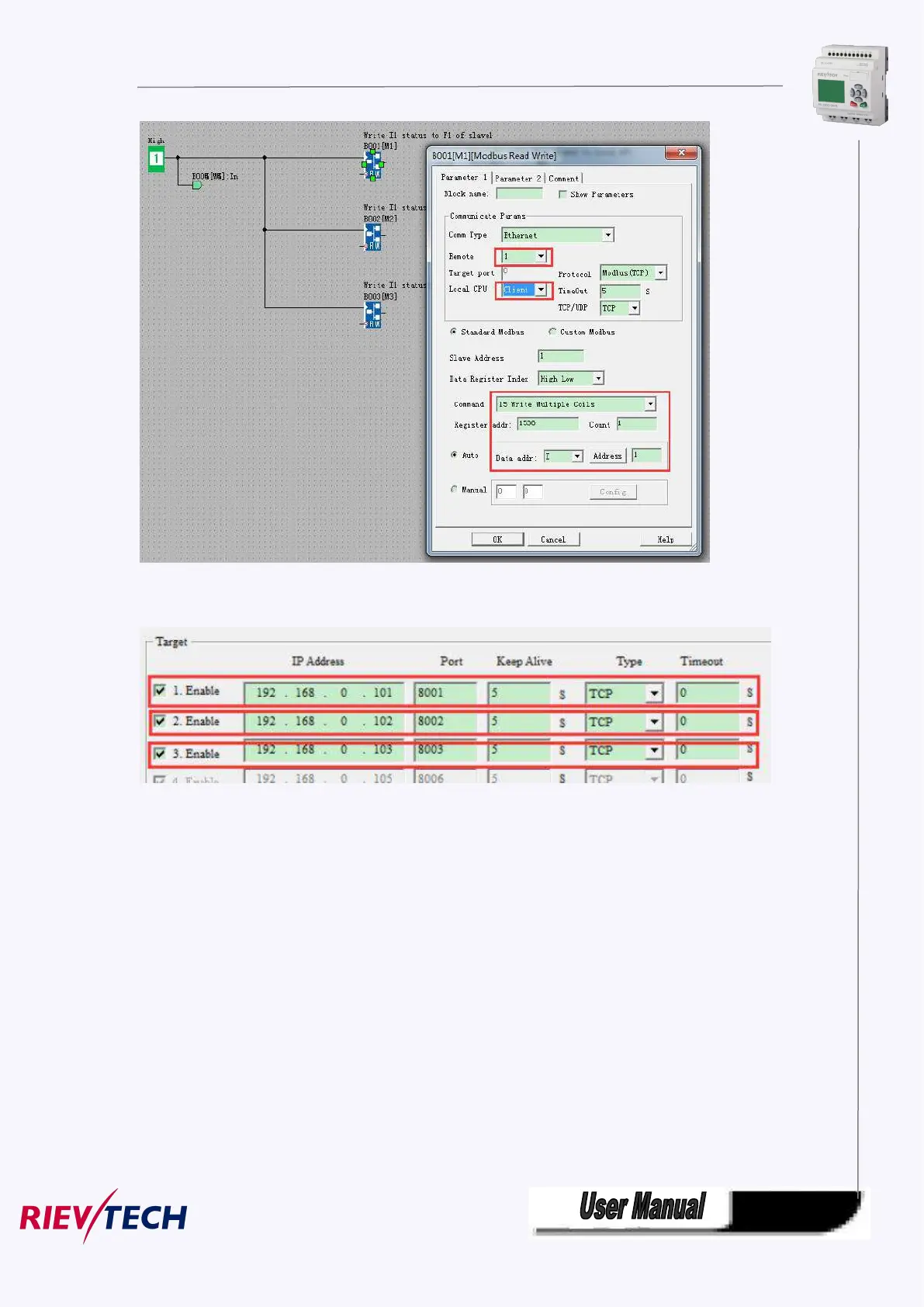Select the Manual radio button
The width and height of the screenshot is (924, 1307).
pos(454,489)
